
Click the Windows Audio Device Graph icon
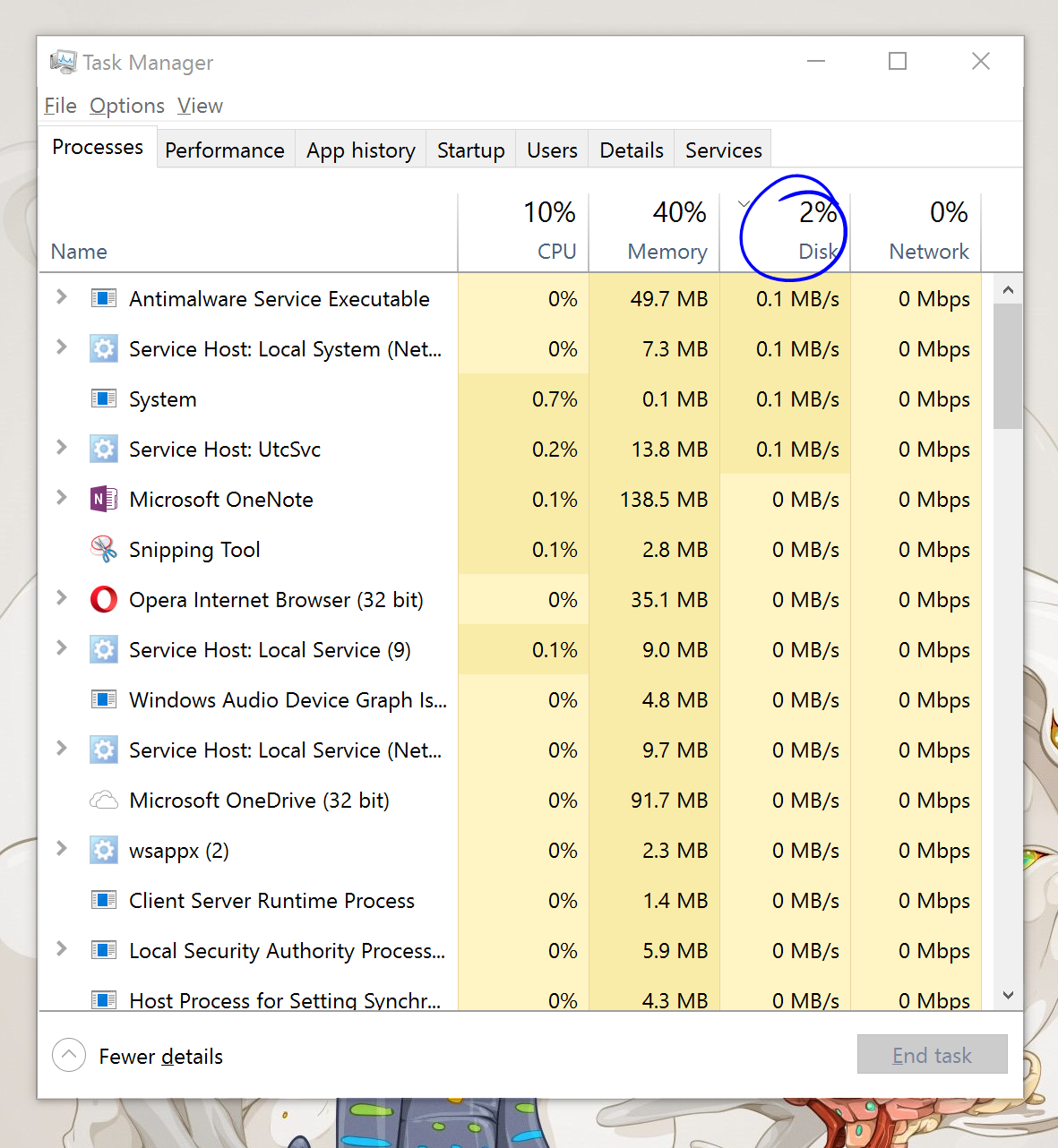point(104,699)
